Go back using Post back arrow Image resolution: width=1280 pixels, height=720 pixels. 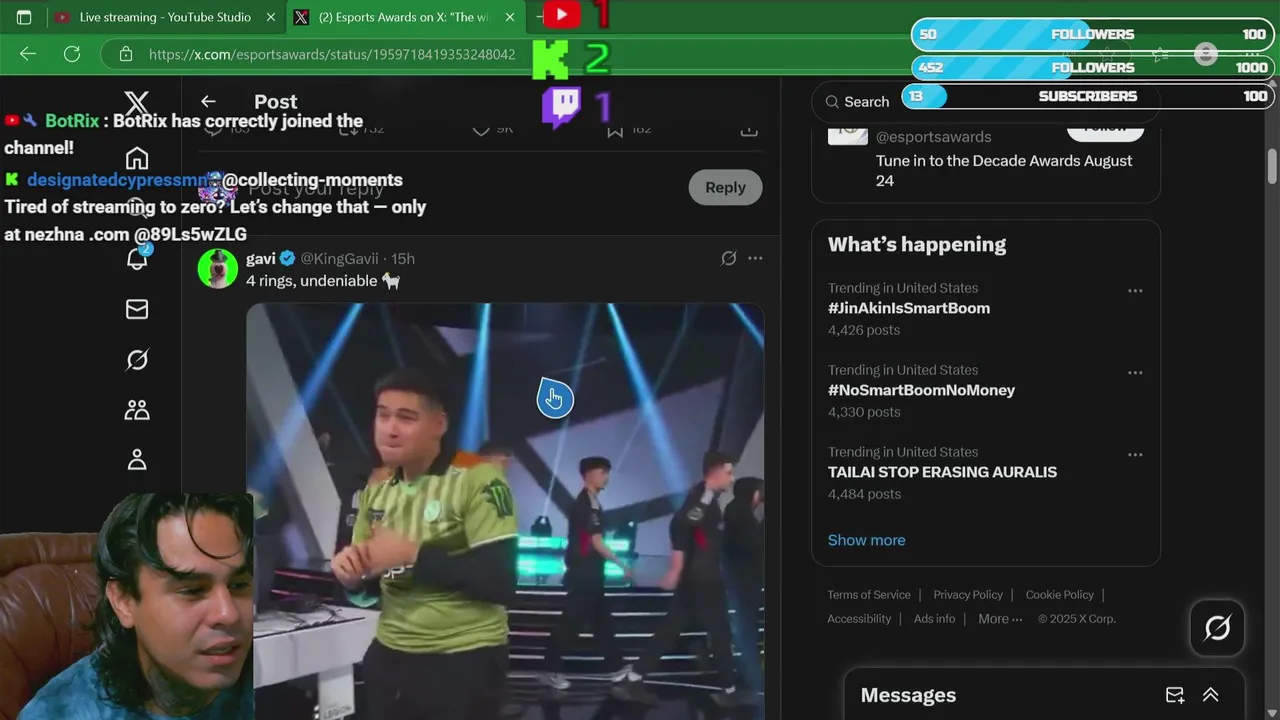click(208, 101)
